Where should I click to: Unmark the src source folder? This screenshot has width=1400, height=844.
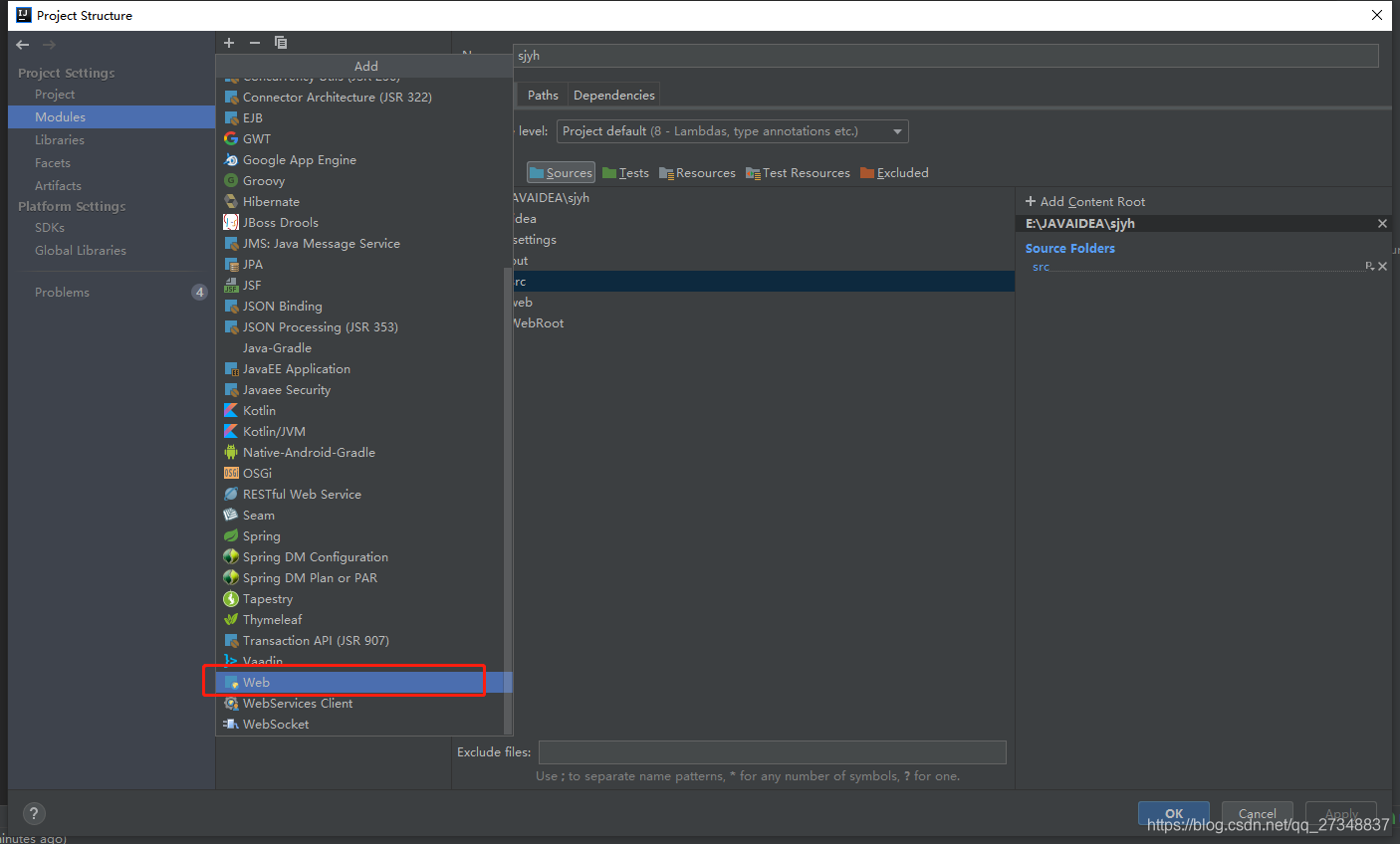pyautogui.click(x=1383, y=267)
